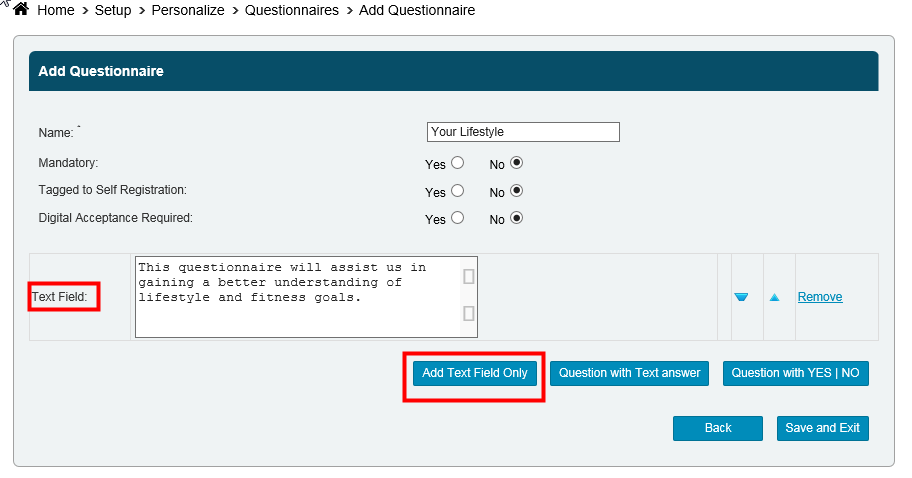This screenshot has height=478, width=912.
Task: Go to Setup in the breadcrumb
Action: click(x=113, y=10)
